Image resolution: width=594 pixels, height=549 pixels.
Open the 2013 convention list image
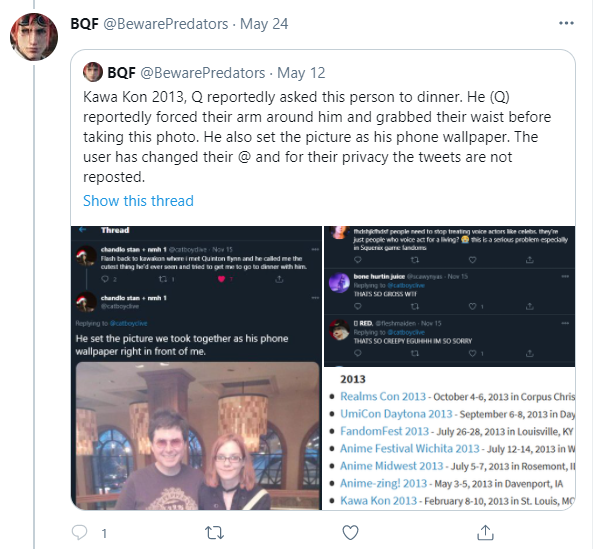(x=449, y=439)
